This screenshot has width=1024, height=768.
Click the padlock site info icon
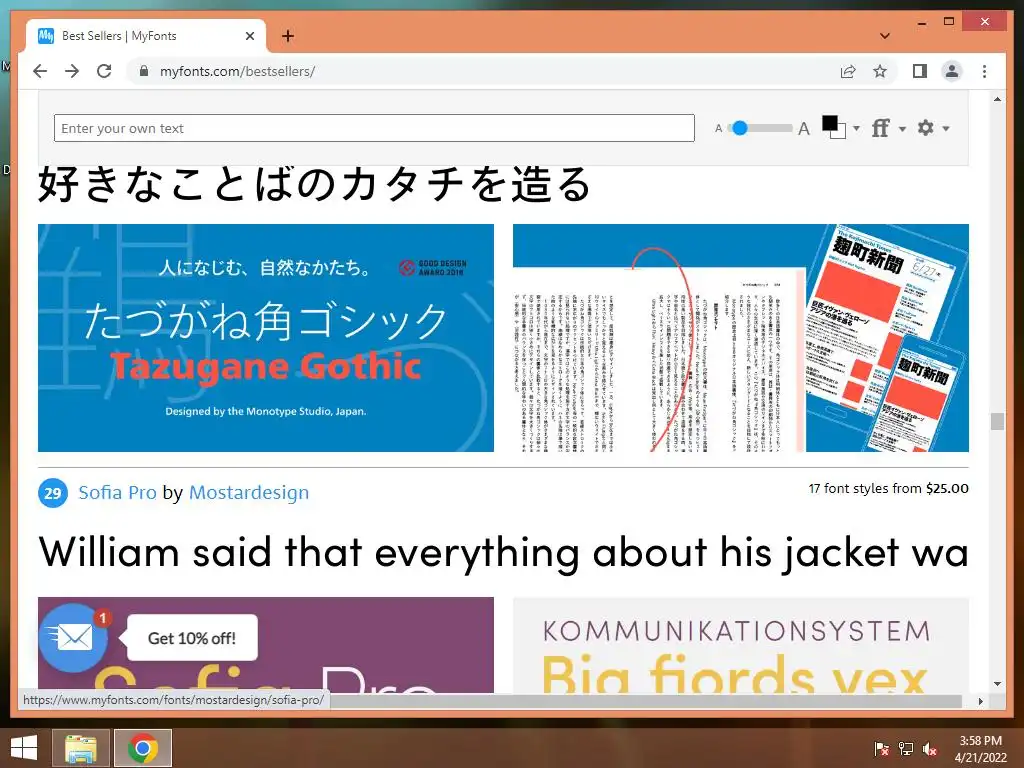point(144,71)
